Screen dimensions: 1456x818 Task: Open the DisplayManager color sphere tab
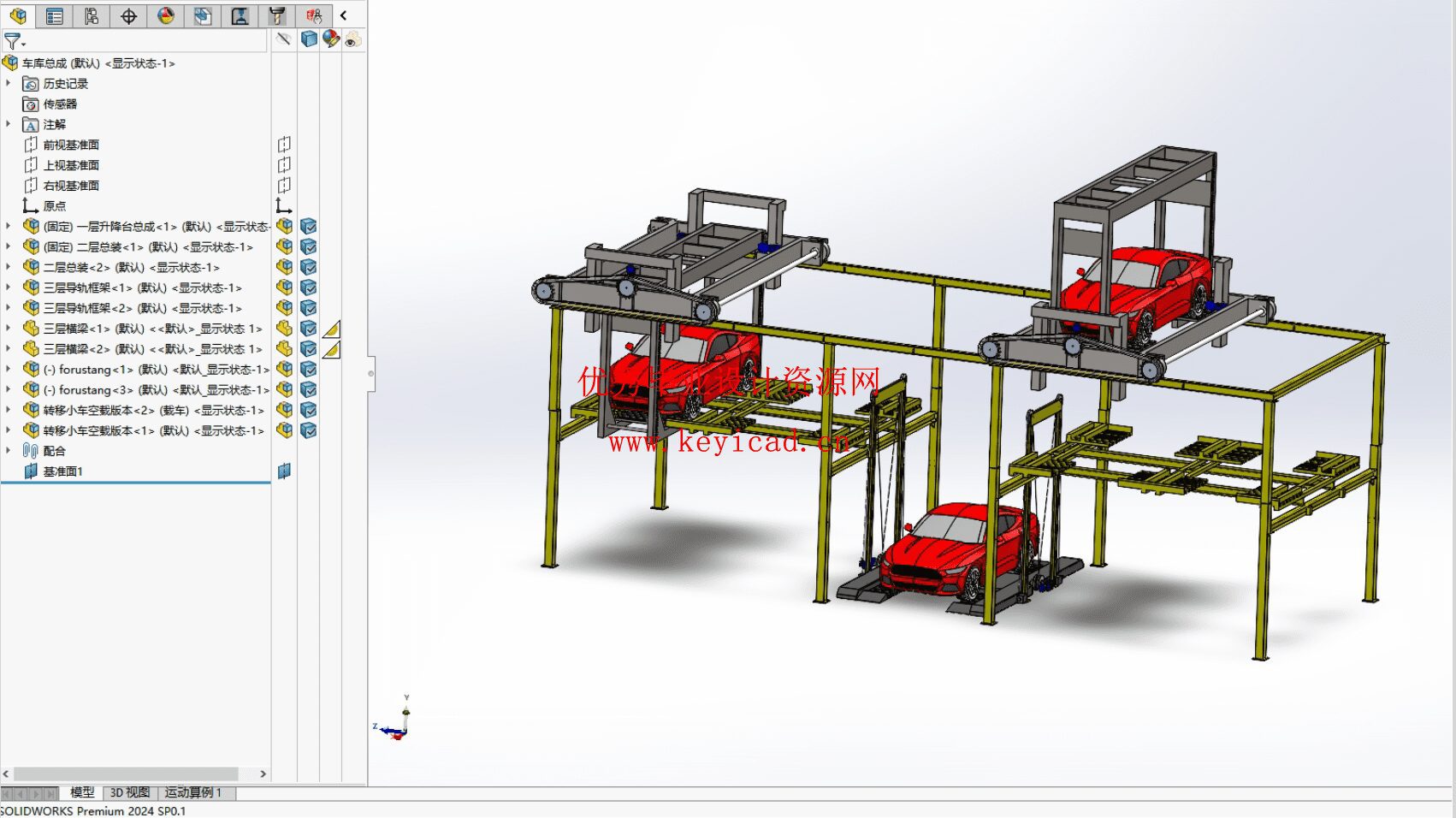pyautogui.click(x=166, y=15)
